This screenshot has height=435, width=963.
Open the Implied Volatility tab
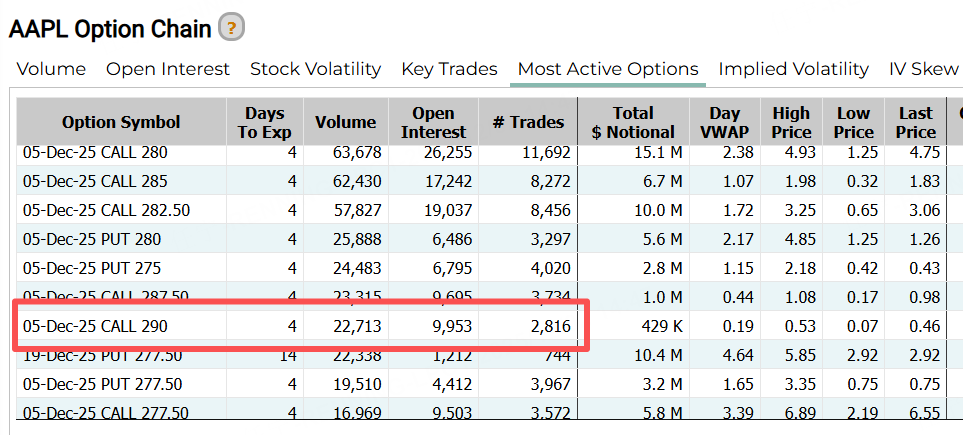click(x=793, y=69)
